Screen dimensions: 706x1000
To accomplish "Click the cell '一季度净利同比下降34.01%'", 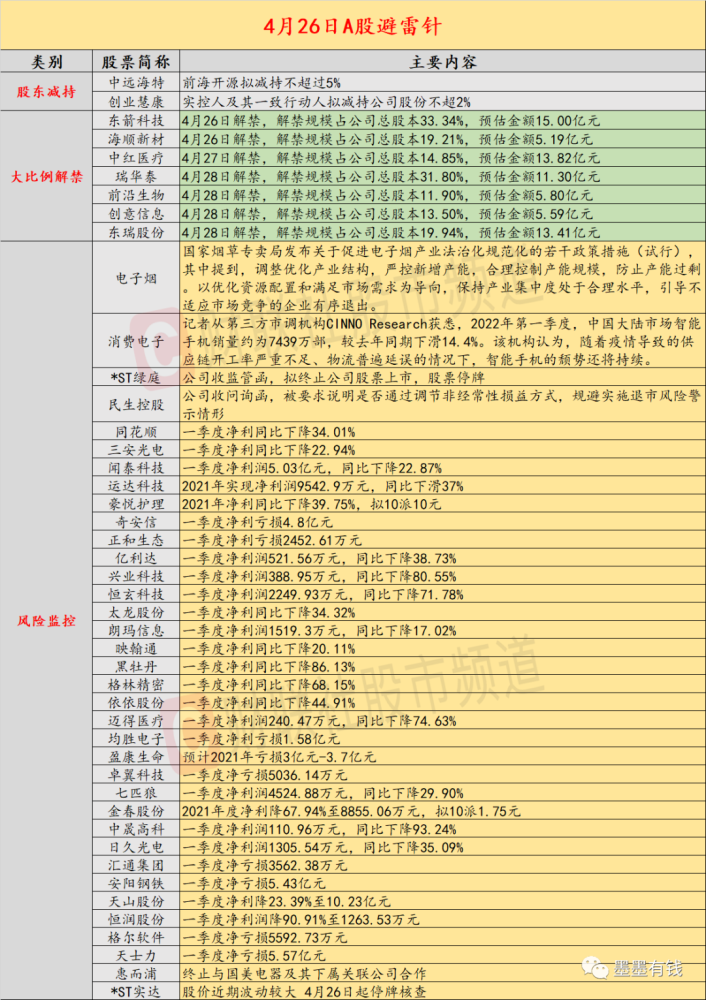I will click(442, 432).
